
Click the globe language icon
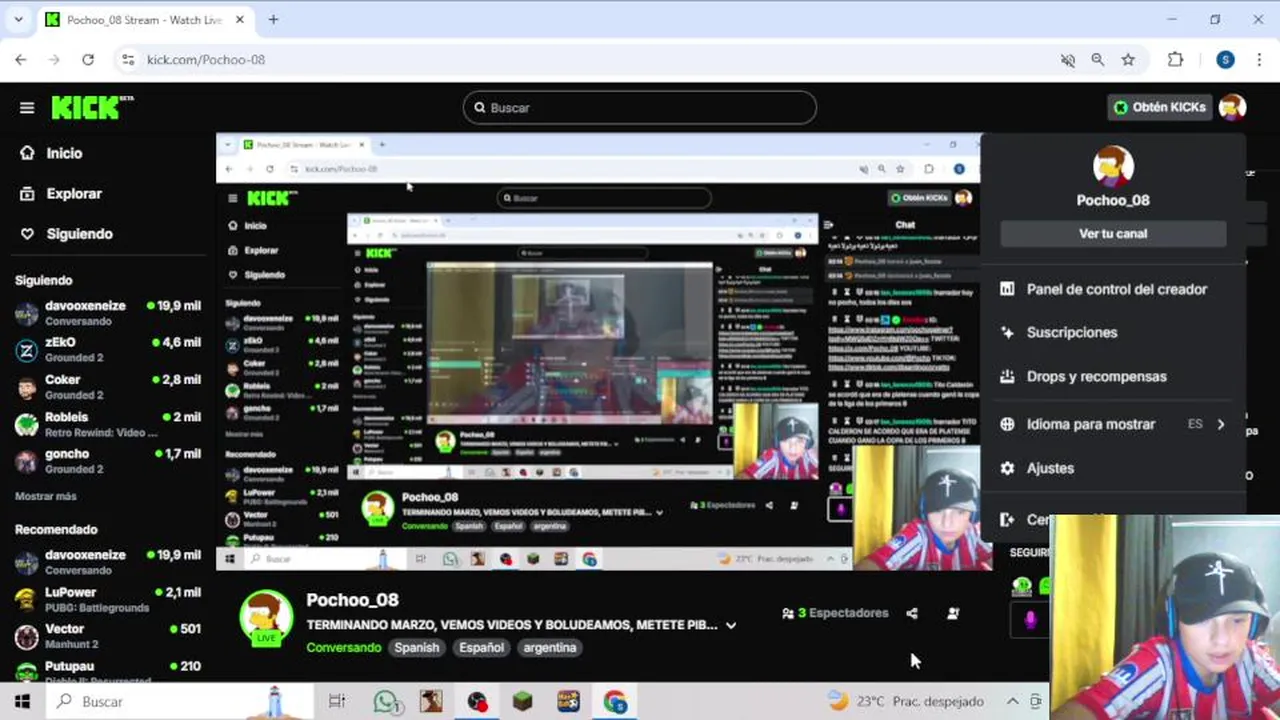1007,424
